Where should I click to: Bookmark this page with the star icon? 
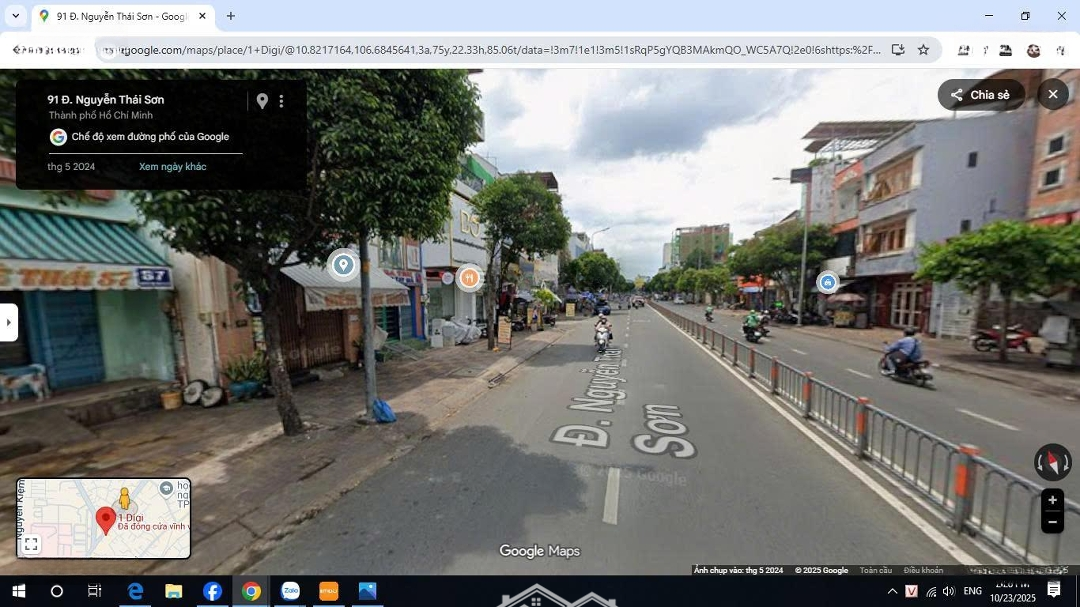tap(923, 50)
